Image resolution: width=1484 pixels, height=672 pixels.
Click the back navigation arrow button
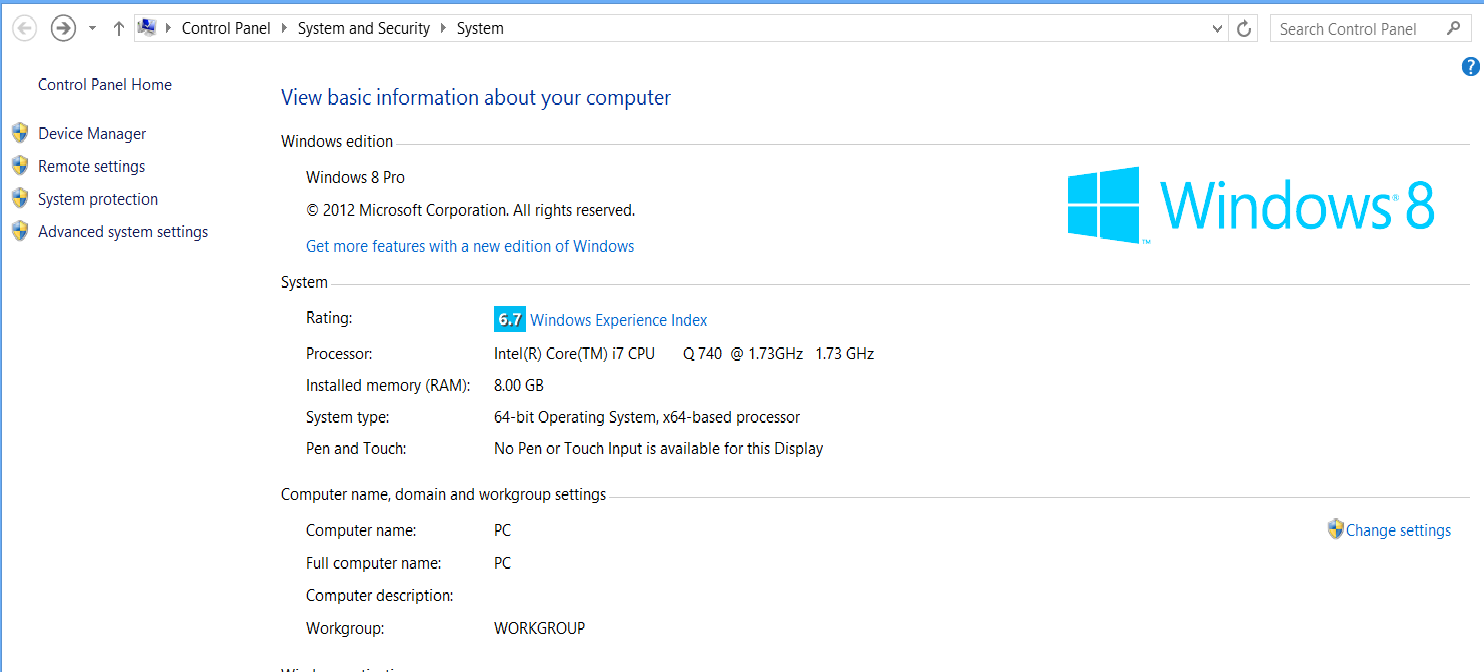24,29
